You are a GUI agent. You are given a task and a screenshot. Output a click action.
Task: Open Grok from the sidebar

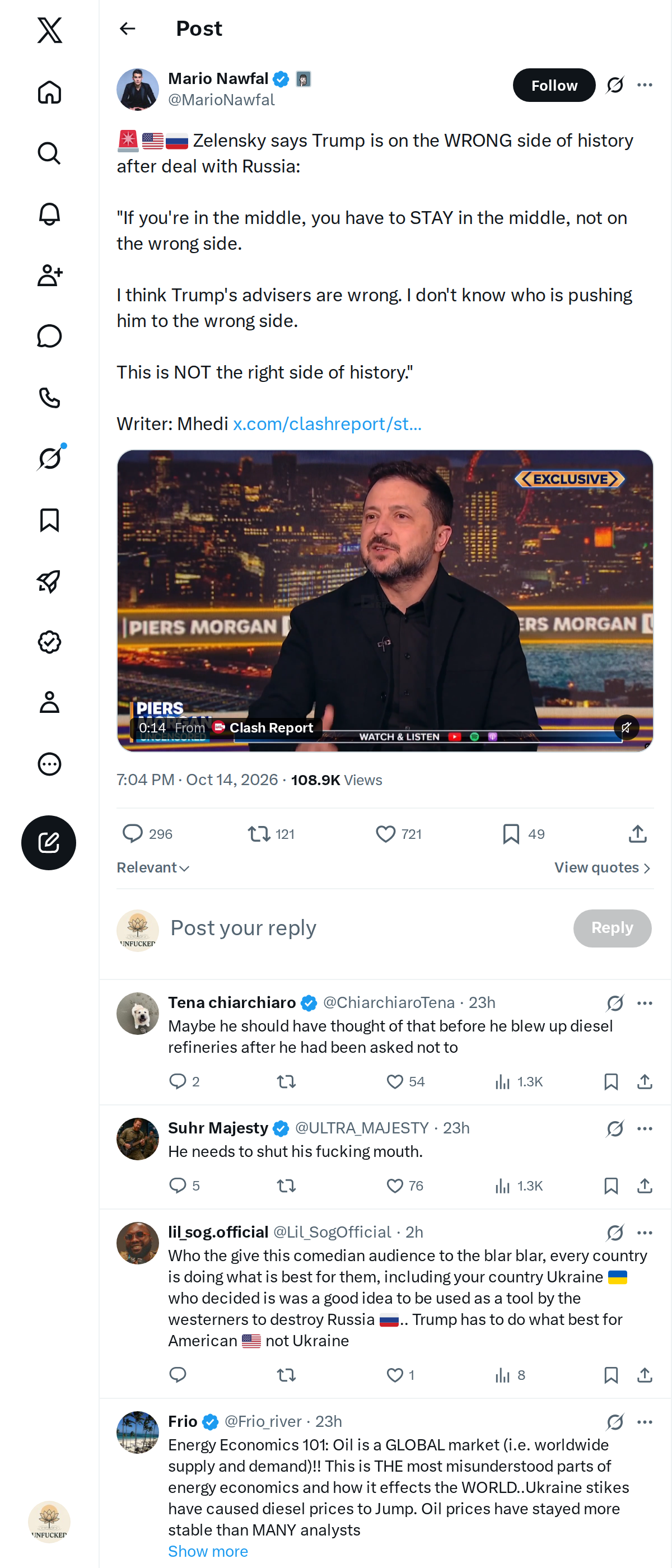(x=49, y=458)
